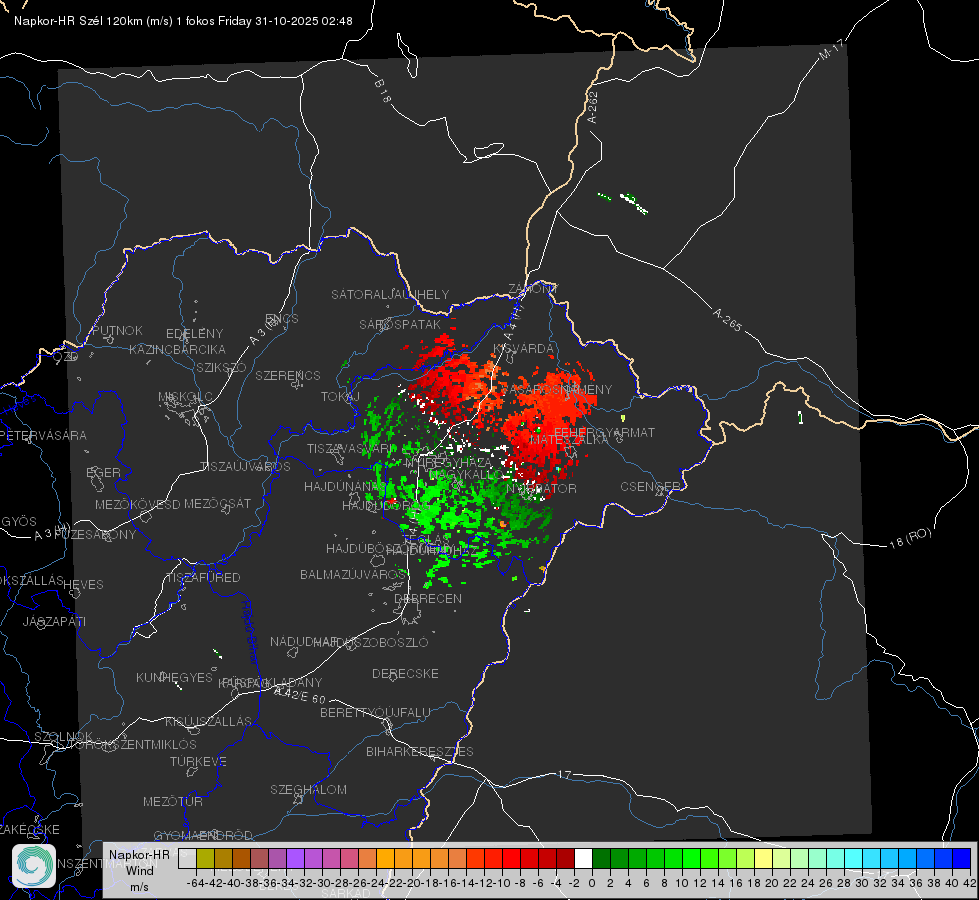
Task: Click the swirl logo icon beside the legend
Action: click(x=34, y=866)
